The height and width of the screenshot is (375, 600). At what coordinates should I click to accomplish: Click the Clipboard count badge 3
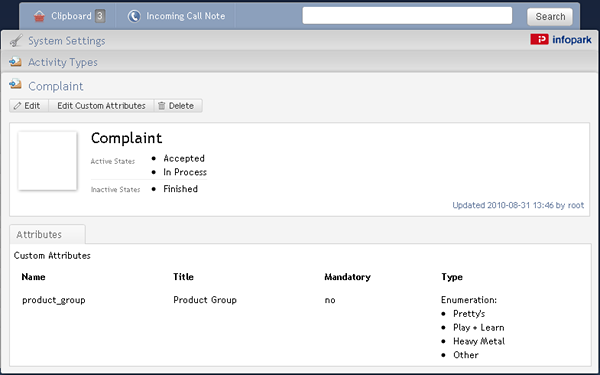click(100, 16)
